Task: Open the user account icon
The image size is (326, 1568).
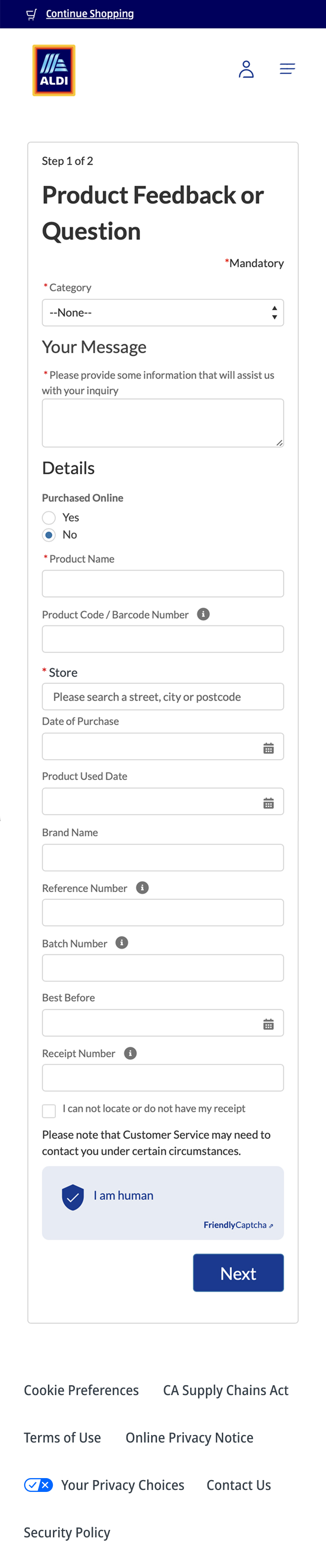Action: click(x=245, y=69)
